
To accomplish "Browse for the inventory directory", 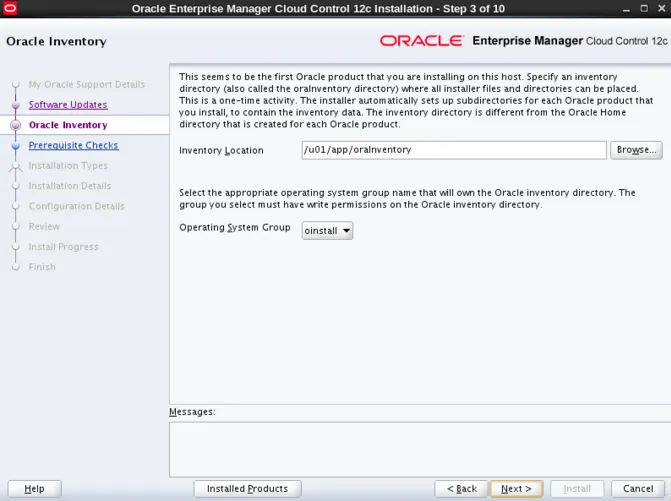I will [x=636, y=150].
